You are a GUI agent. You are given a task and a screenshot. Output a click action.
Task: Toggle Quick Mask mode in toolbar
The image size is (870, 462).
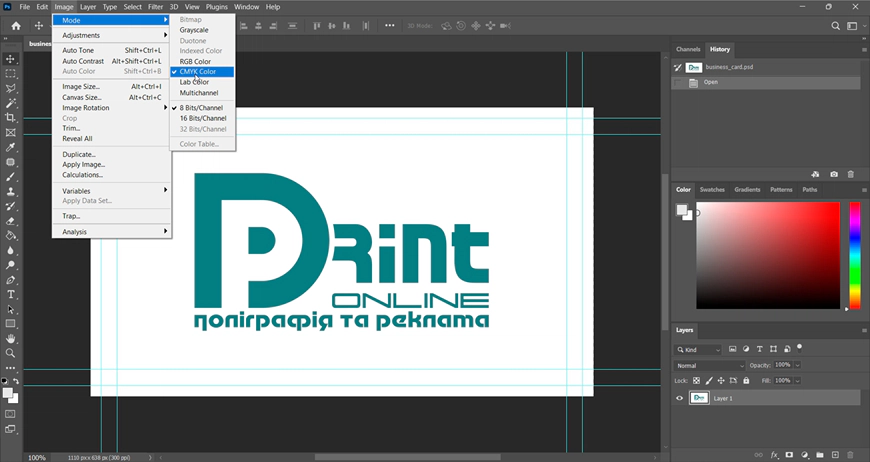[x=10, y=414]
